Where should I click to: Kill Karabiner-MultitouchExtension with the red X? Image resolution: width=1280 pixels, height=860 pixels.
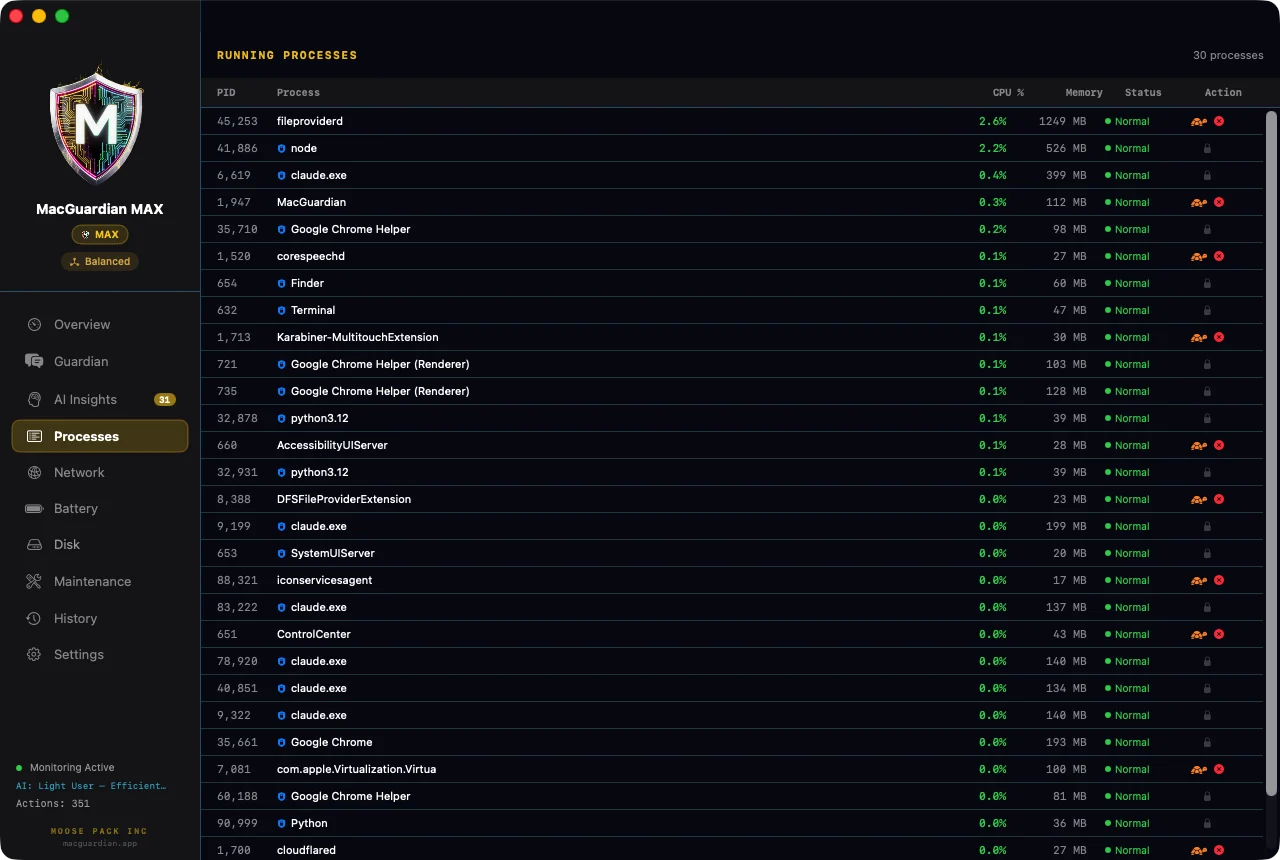[x=1219, y=337]
